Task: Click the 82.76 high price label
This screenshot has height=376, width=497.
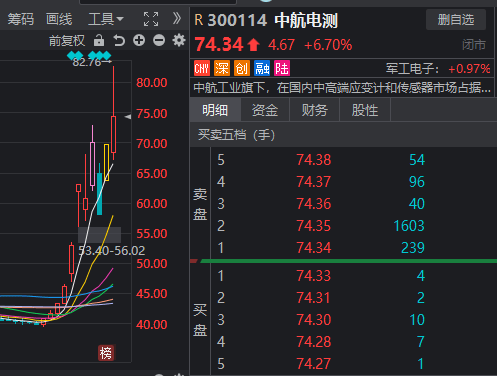Action: pos(87,62)
